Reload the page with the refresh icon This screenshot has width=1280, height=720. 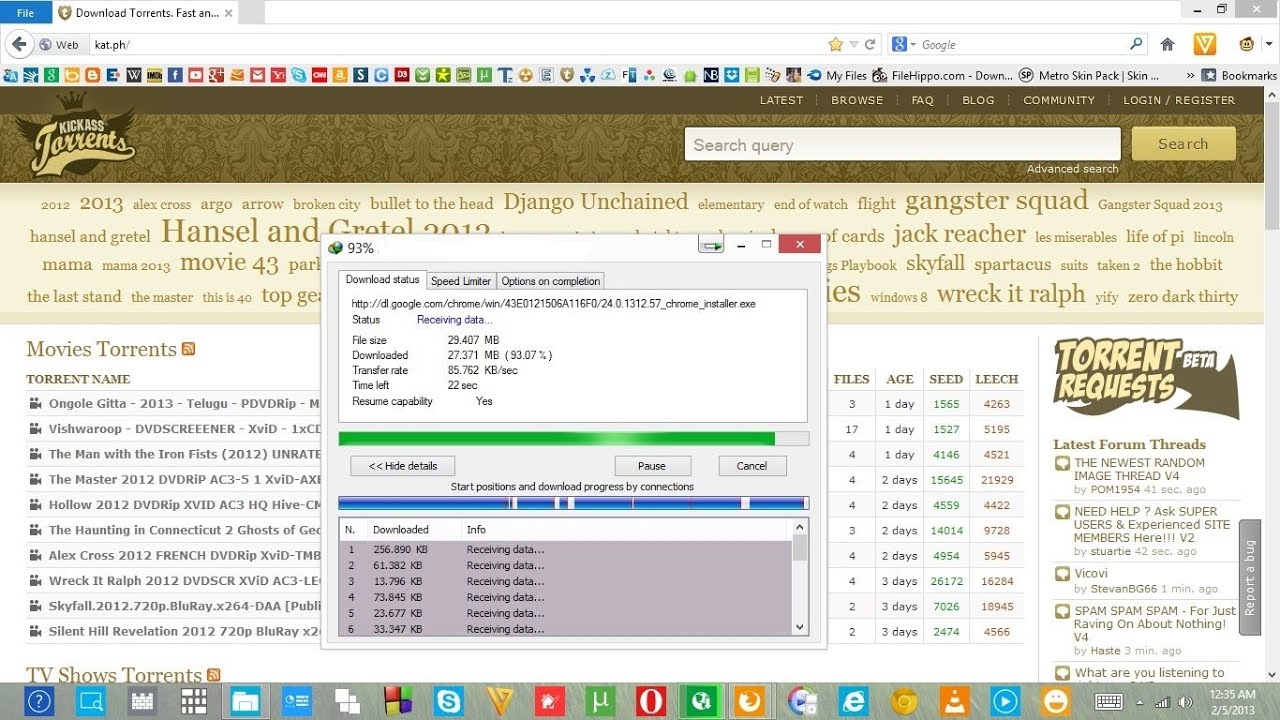870,44
